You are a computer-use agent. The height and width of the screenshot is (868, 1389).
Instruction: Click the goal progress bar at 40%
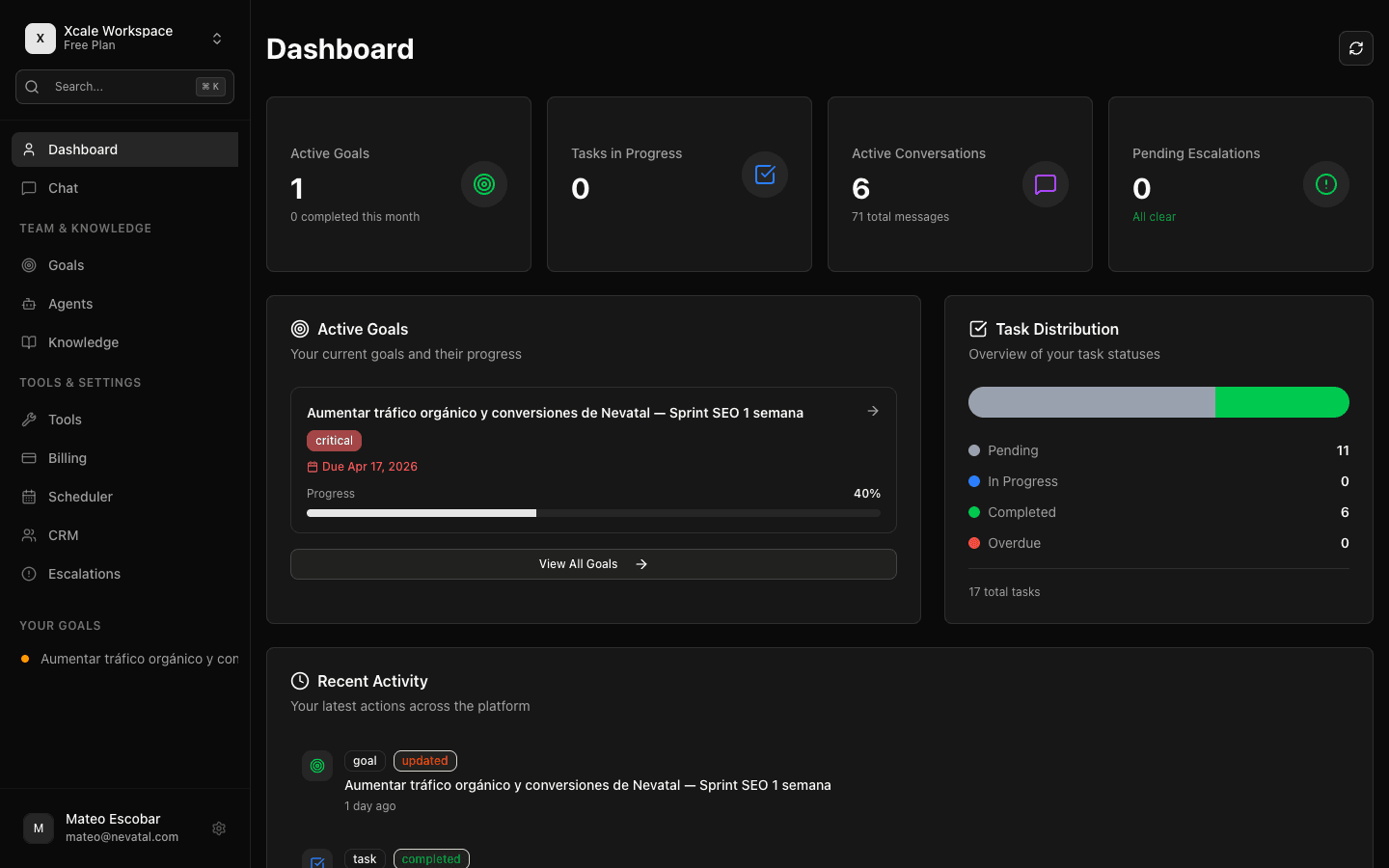[593, 513]
